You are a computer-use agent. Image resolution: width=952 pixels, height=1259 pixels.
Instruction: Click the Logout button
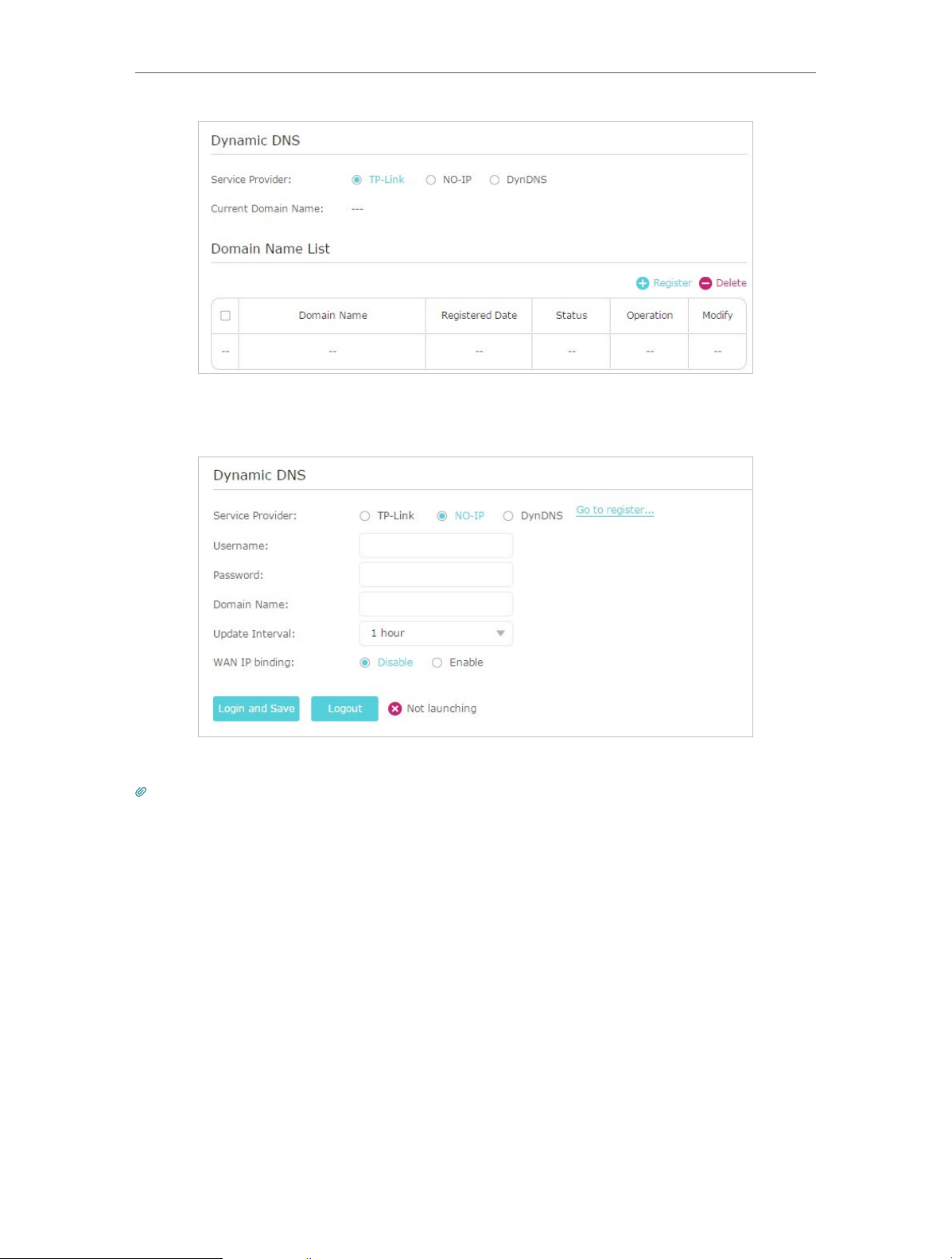pos(344,709)
